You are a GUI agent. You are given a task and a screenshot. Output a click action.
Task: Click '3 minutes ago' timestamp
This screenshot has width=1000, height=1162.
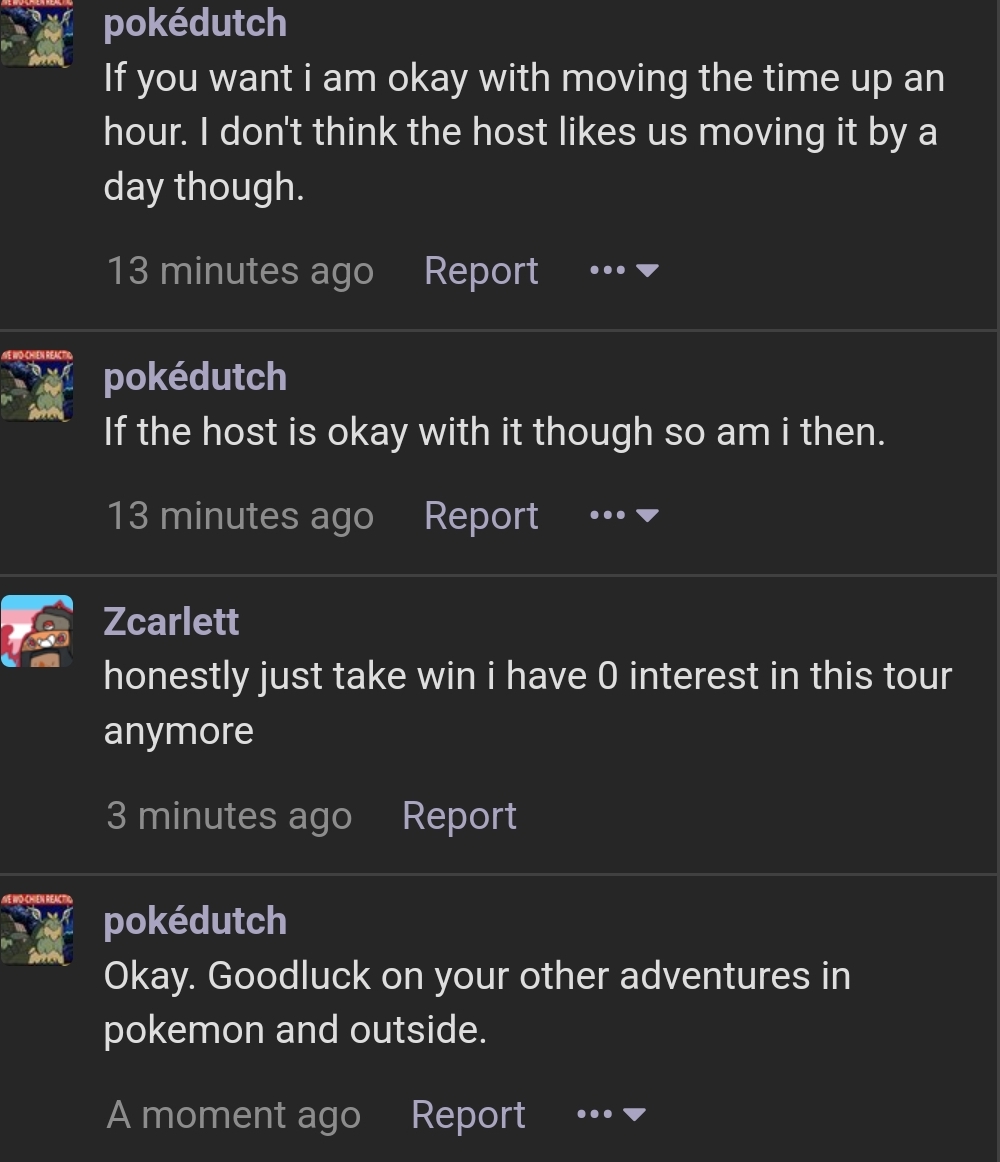click(229, 815)
